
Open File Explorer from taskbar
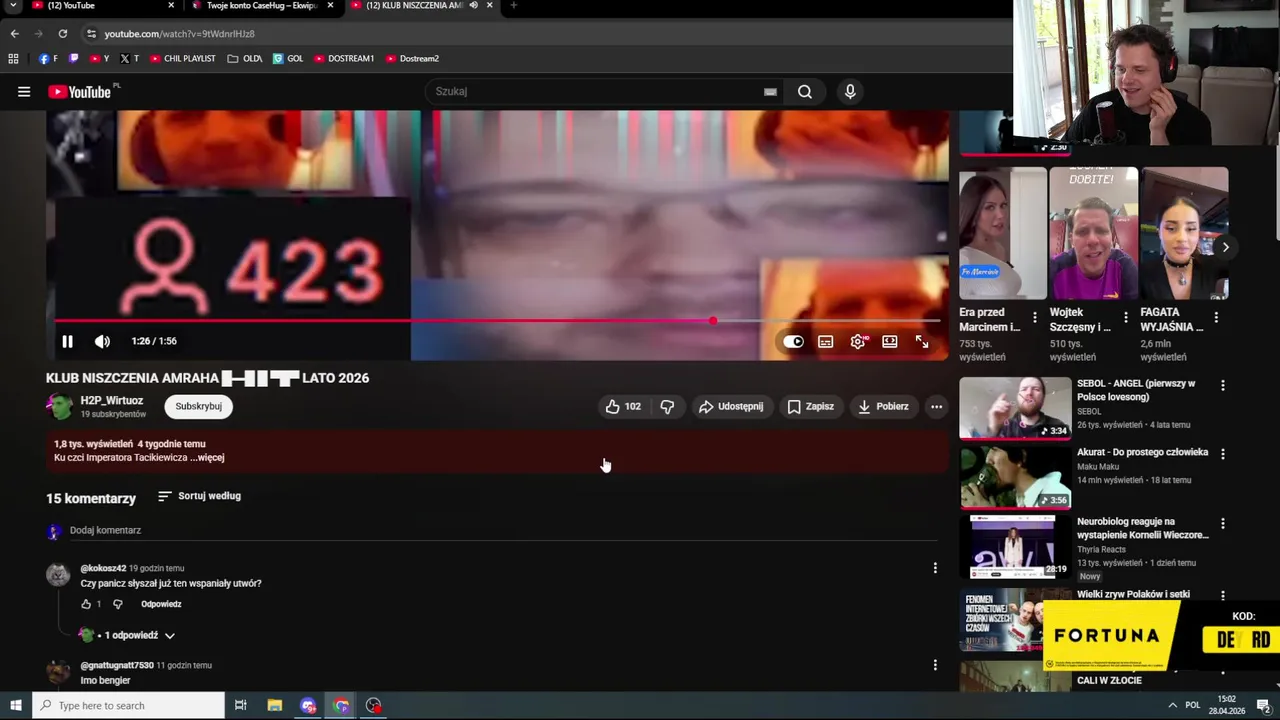[x=274, y=706]
